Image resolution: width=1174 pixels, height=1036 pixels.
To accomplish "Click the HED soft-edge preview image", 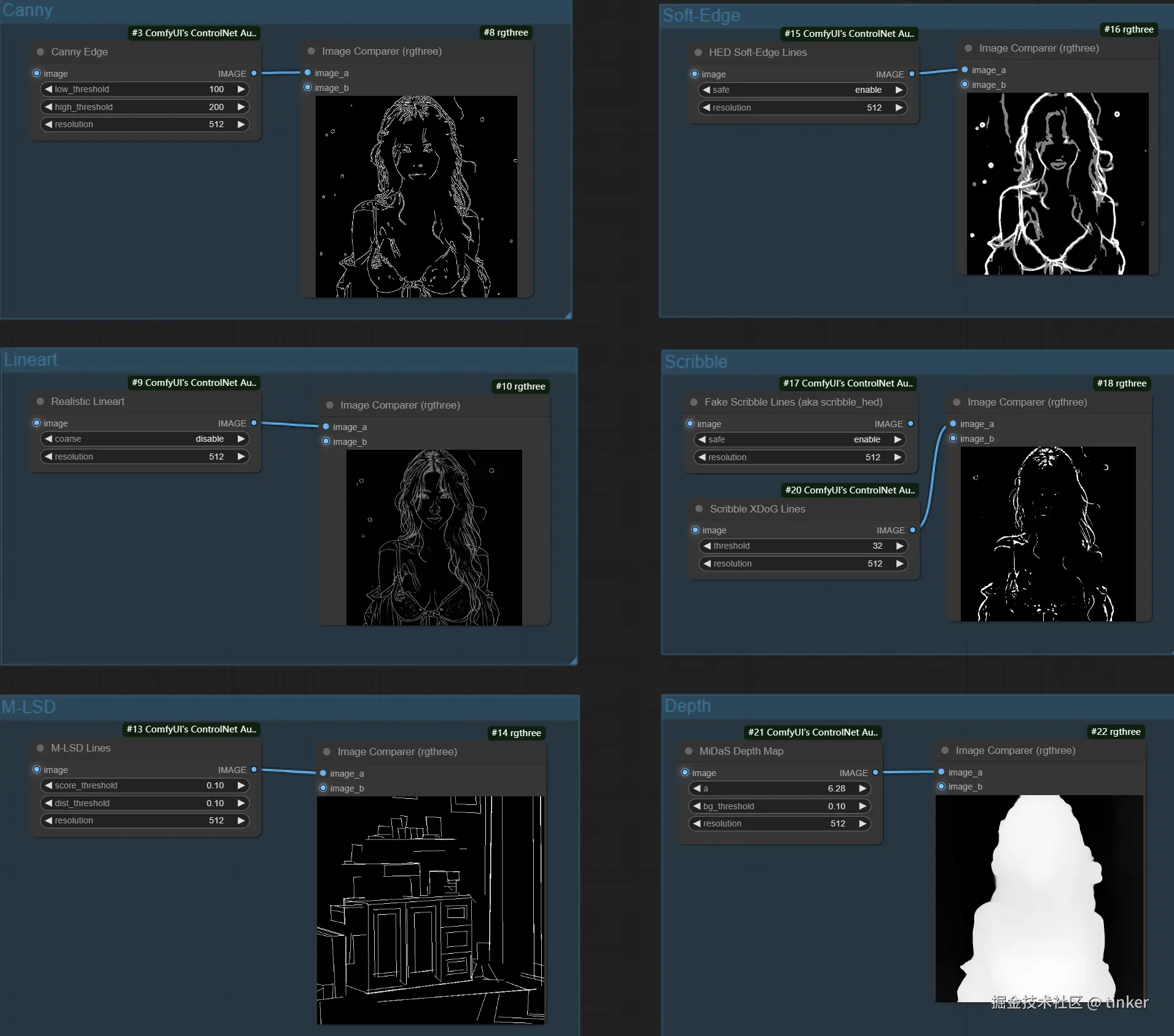I will pos(1058,184).
